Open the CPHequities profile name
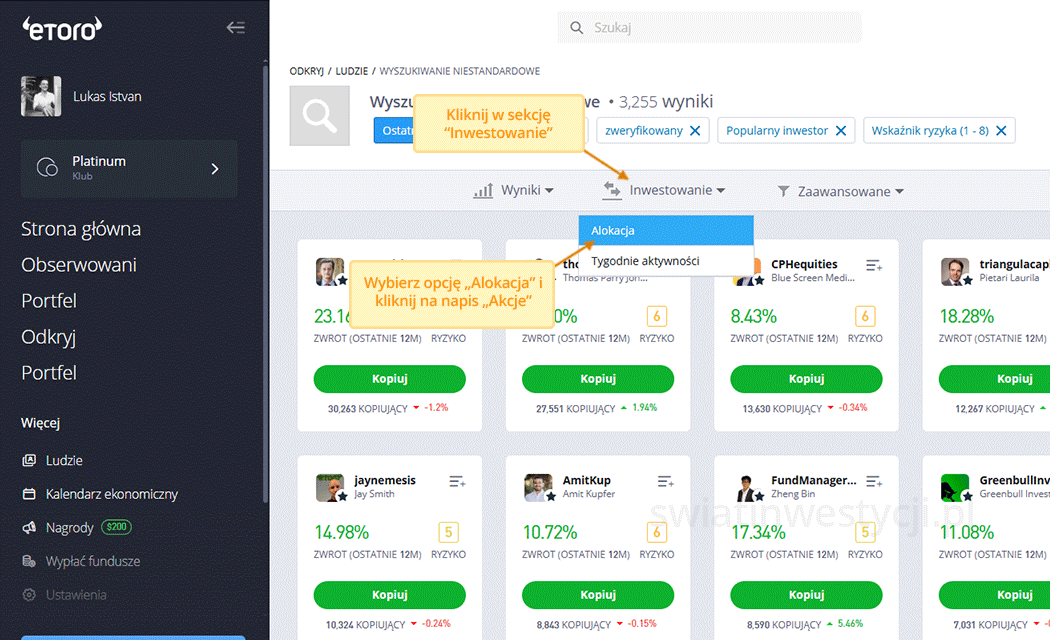The image size is (1050, 640). click(x=804, y=264)
